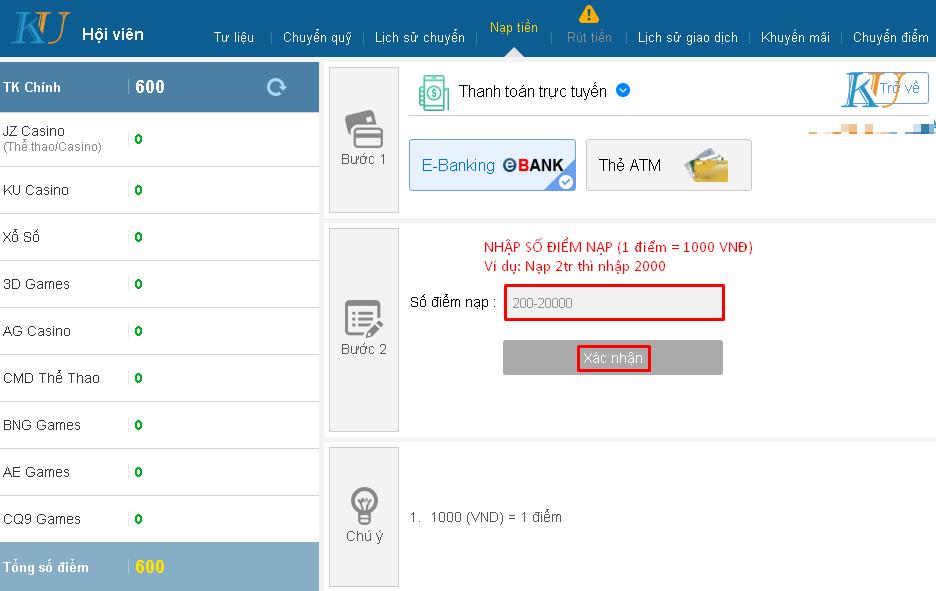The width and height of the screenshot is (936, 591).
Task: Click the Trở về back button
Action: [x=898, y=88]
